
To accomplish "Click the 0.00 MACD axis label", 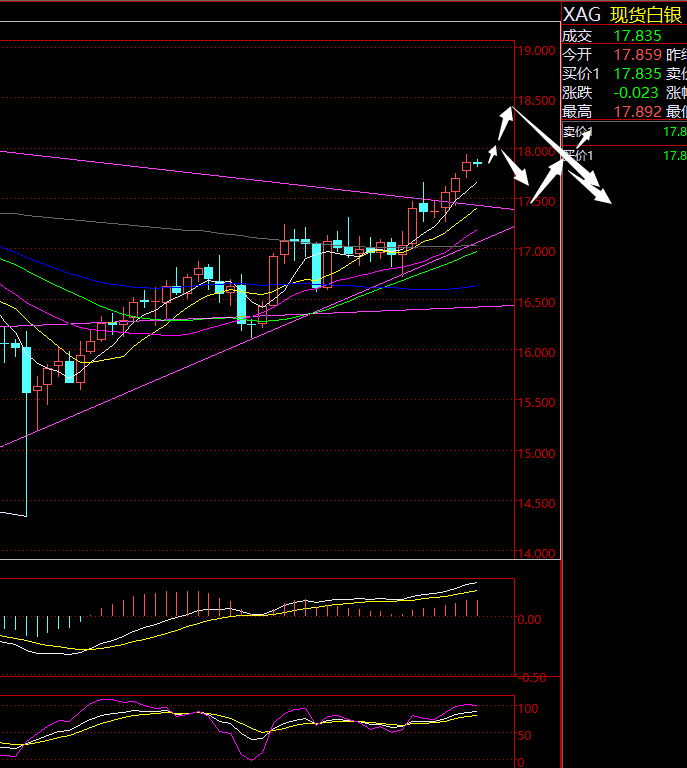I will click(x=529, y=620).
